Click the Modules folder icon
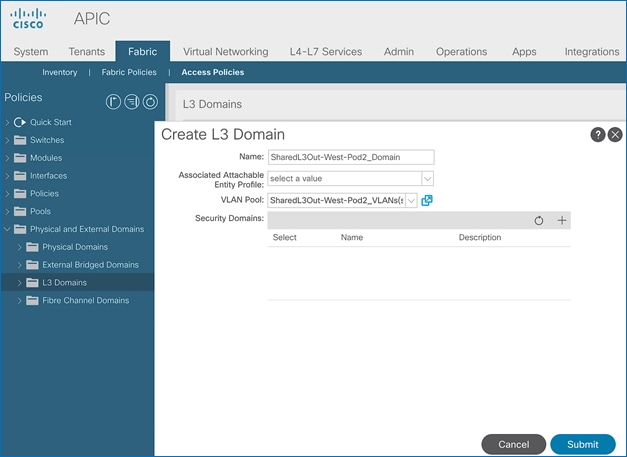This screenshot has height=457, width=627. click(20, 158)
